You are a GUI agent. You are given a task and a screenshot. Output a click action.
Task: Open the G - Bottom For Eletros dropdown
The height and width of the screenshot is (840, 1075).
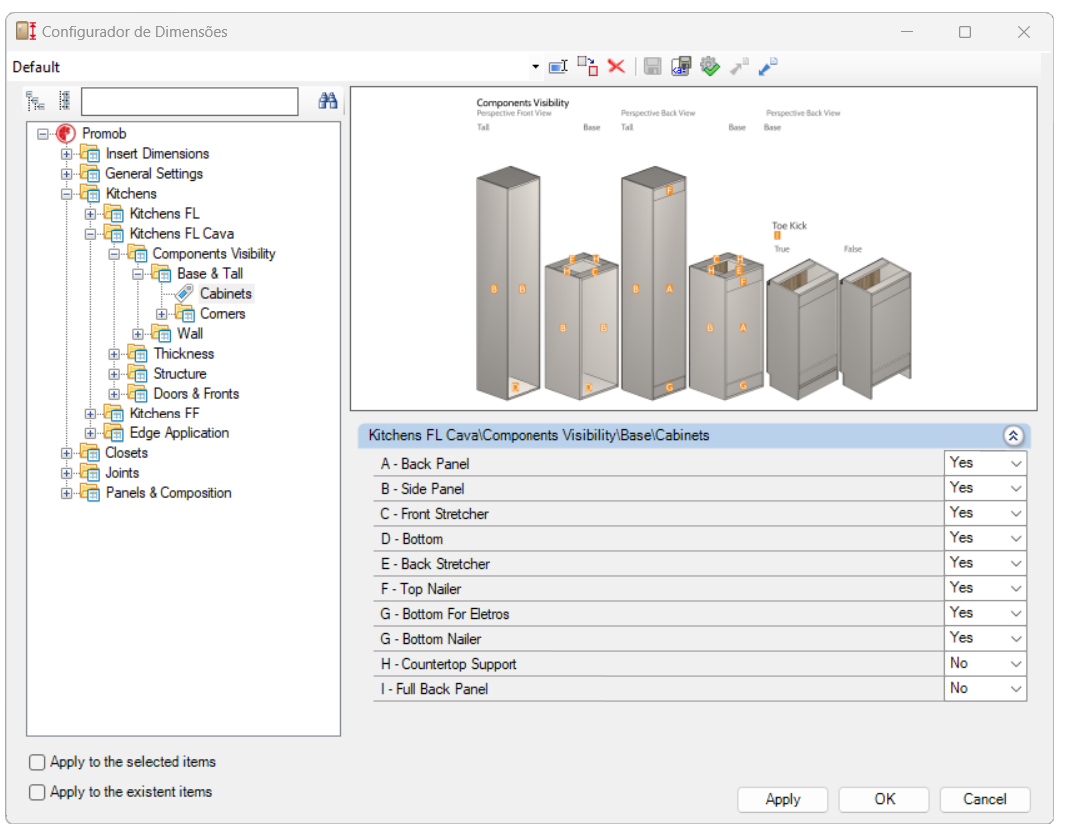pyautogui.click(x=985, y=614)
